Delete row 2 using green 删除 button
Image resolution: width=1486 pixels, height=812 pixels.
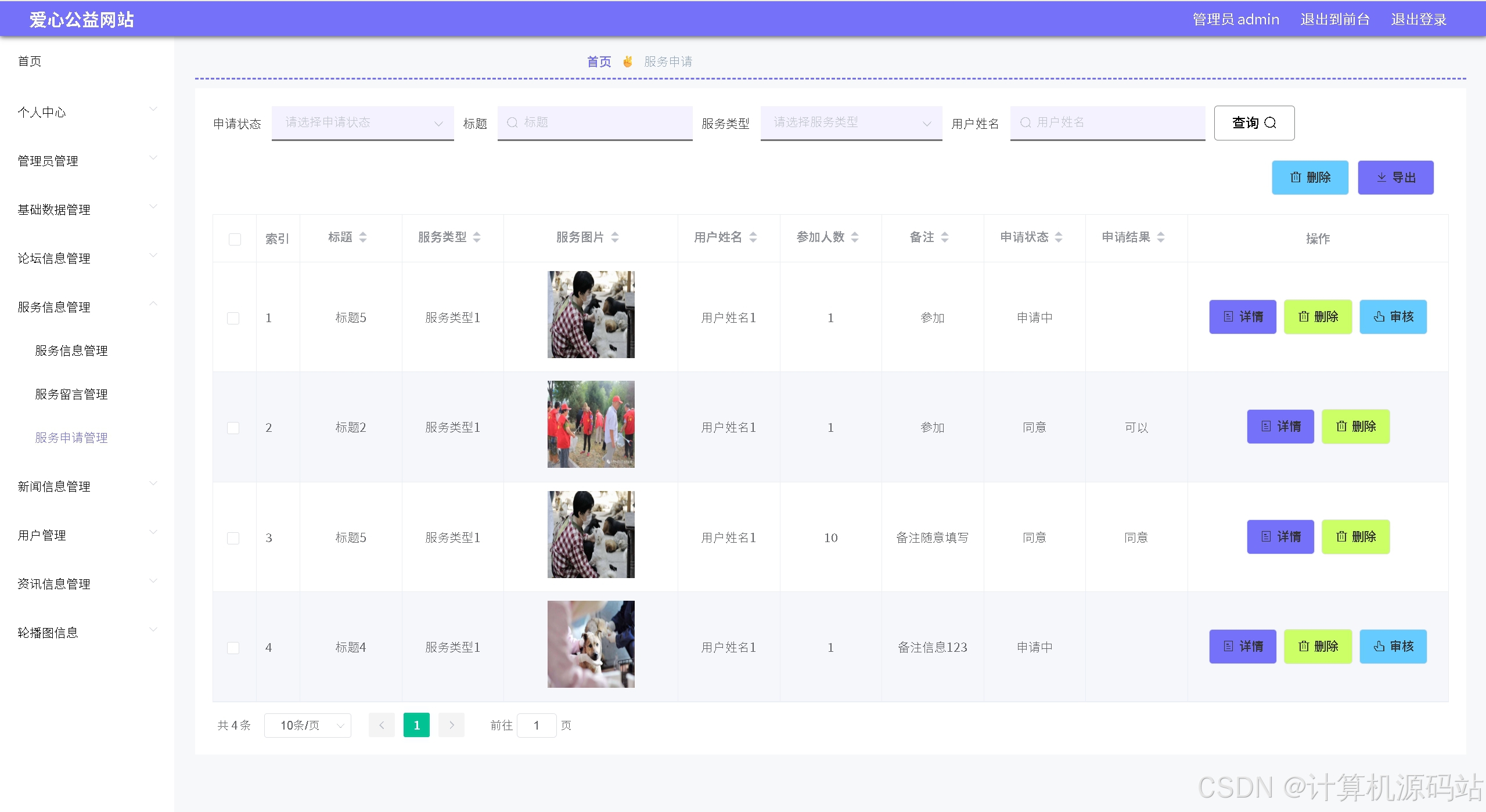tap(1355, 427)
